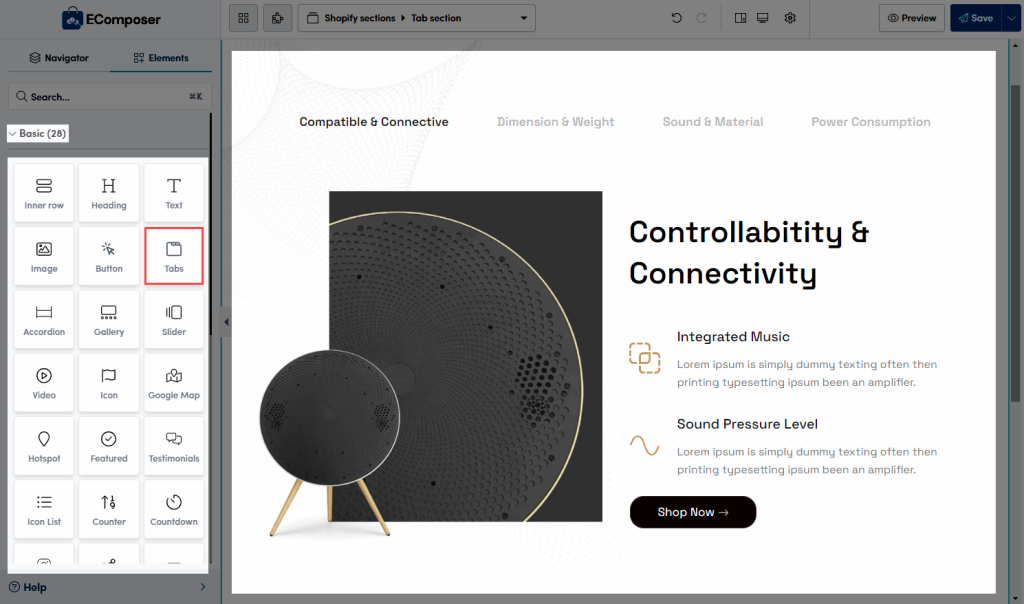
Task: Click the Preview button
Action: [912, 18]
